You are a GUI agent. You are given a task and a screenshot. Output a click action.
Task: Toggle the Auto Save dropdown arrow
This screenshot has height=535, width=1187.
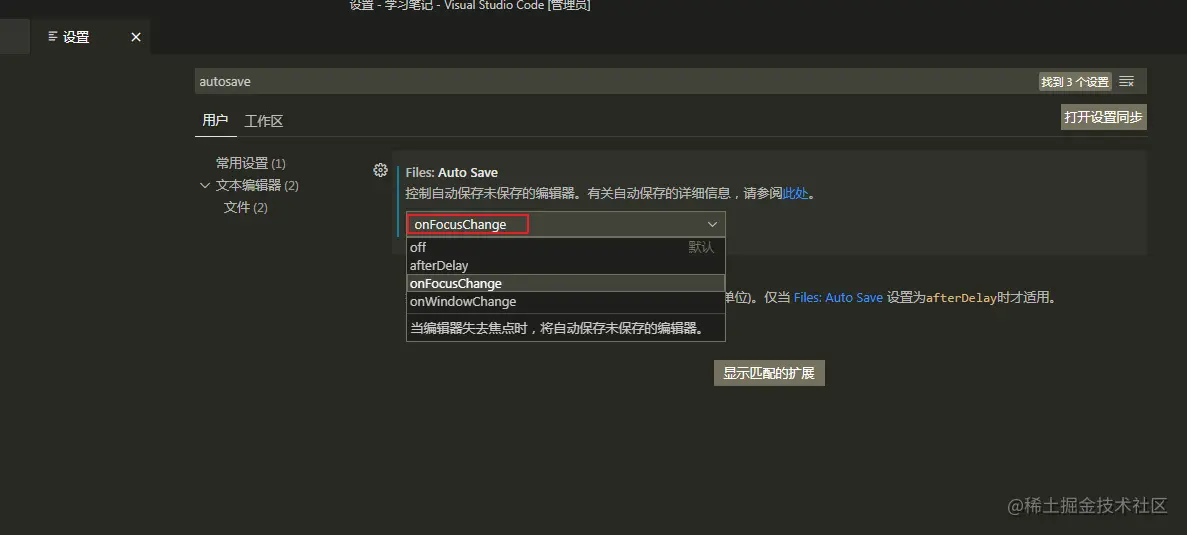tap(712, 225)
